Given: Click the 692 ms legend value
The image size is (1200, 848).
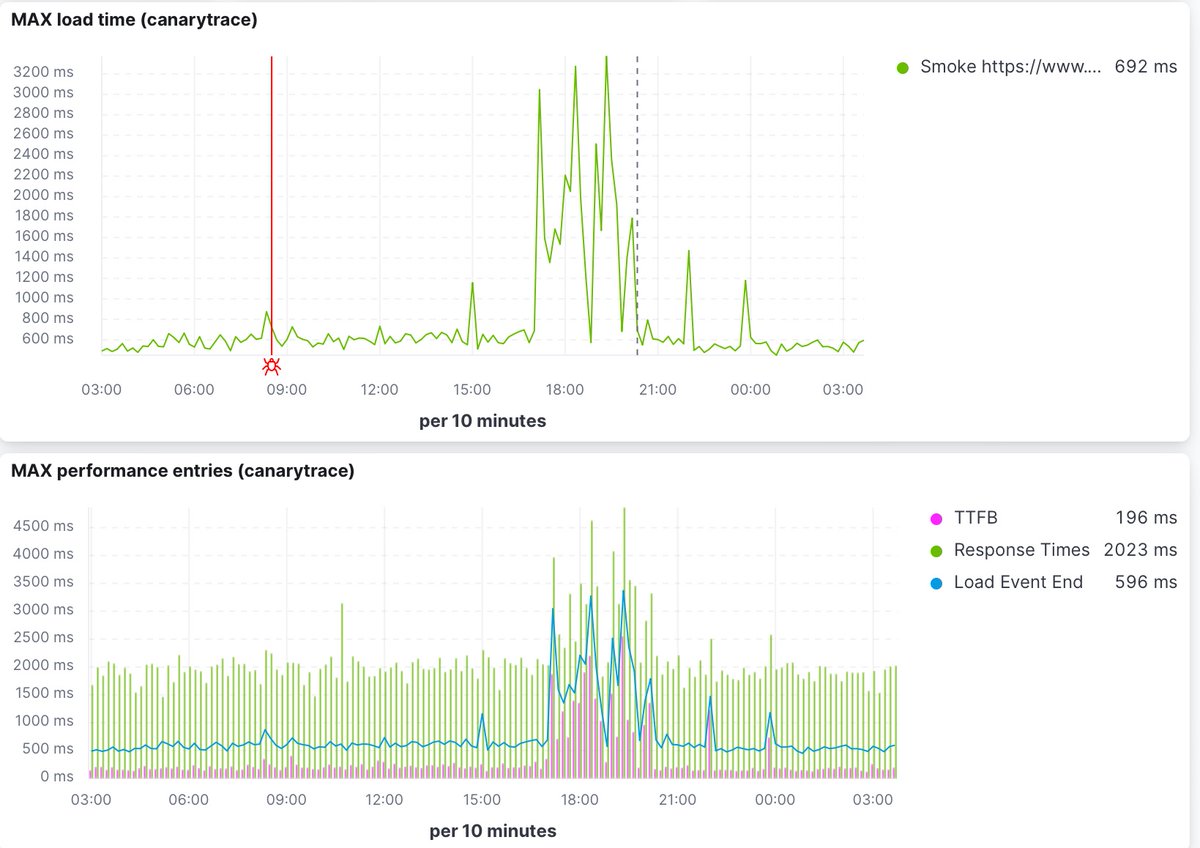Looking at the screenshot, I should tap(1146, 68).
